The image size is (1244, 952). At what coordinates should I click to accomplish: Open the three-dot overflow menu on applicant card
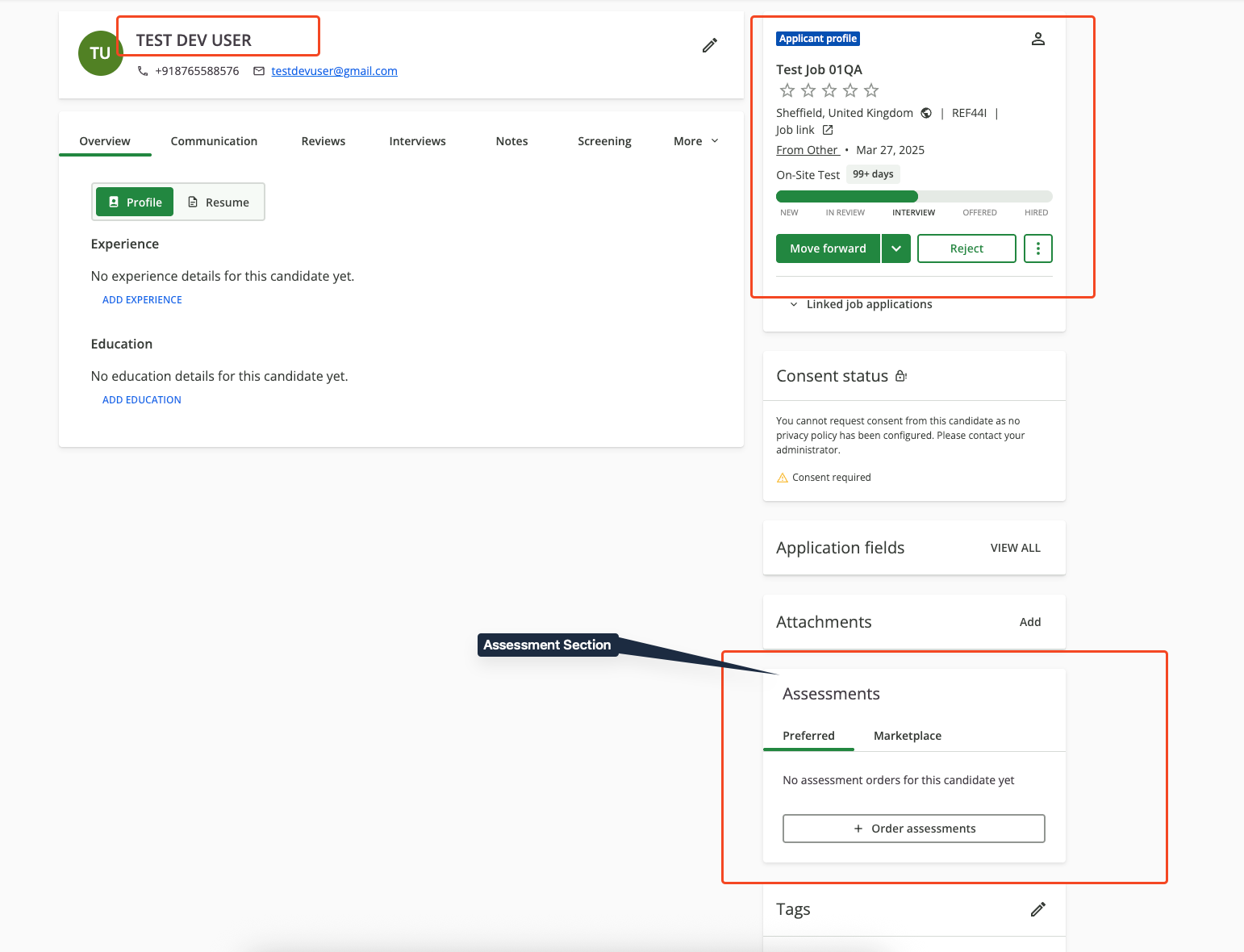point(1038,248)
